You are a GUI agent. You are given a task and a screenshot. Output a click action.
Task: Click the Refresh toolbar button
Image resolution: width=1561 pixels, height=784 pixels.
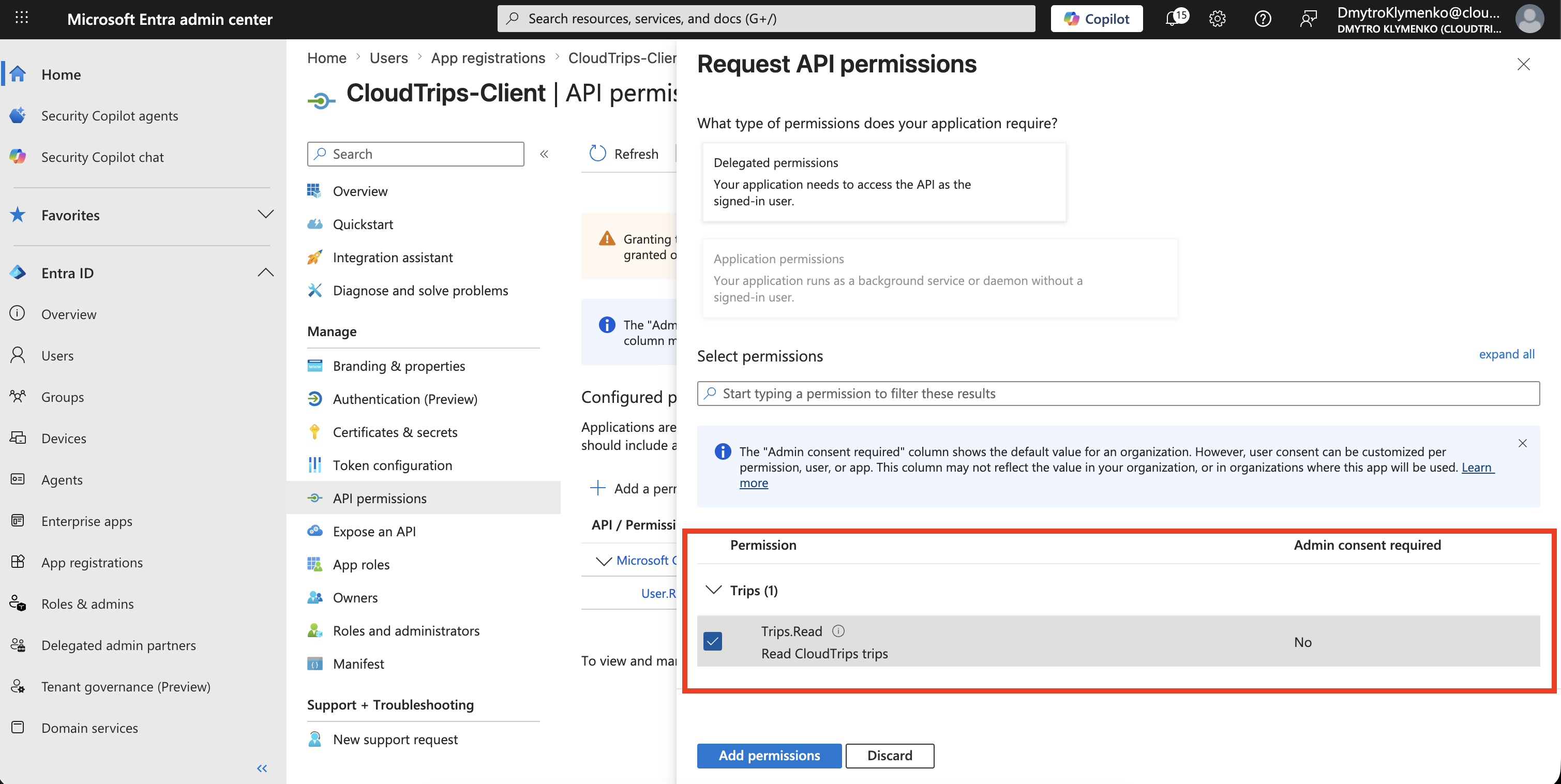click(x=624, y=154)
